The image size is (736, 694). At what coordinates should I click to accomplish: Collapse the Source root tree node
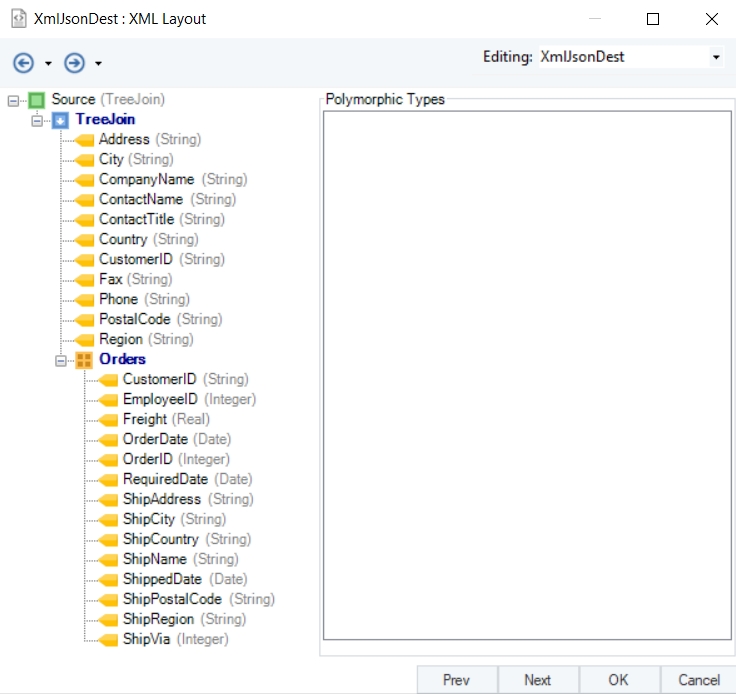point(13,100)
